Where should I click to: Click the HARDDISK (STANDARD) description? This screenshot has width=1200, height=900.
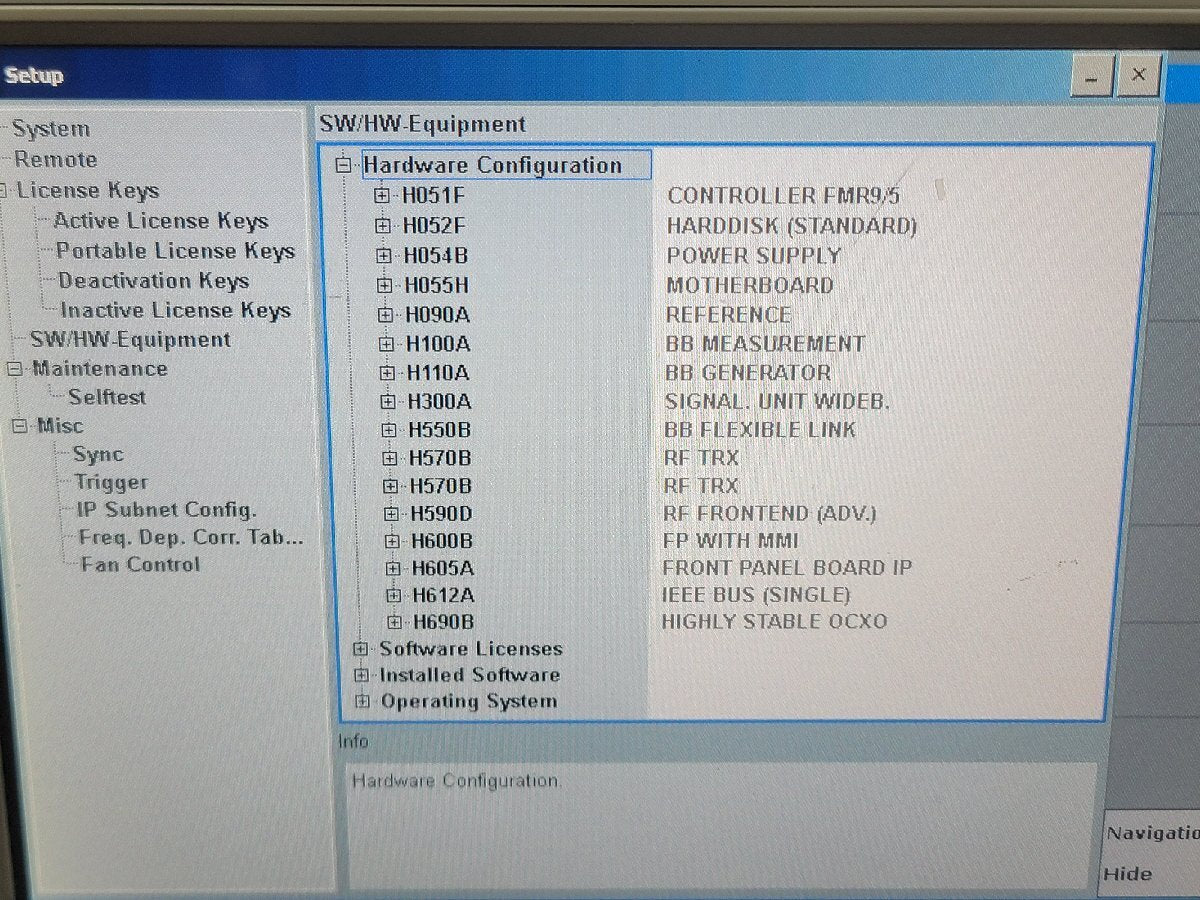coord(792,226)
